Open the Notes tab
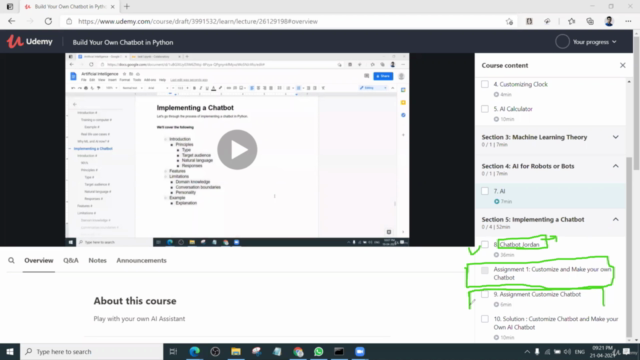This screenshot has height=360, width=640. click(x=97, y=260)
